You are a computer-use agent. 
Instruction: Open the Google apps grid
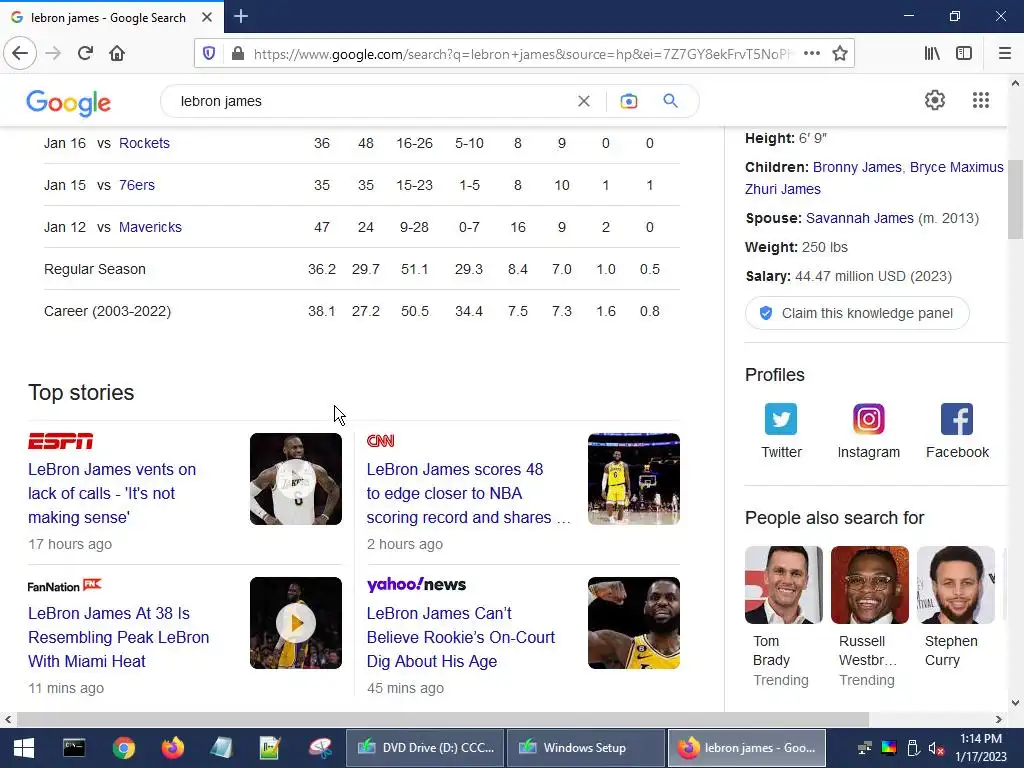click(x=981, y=100)
